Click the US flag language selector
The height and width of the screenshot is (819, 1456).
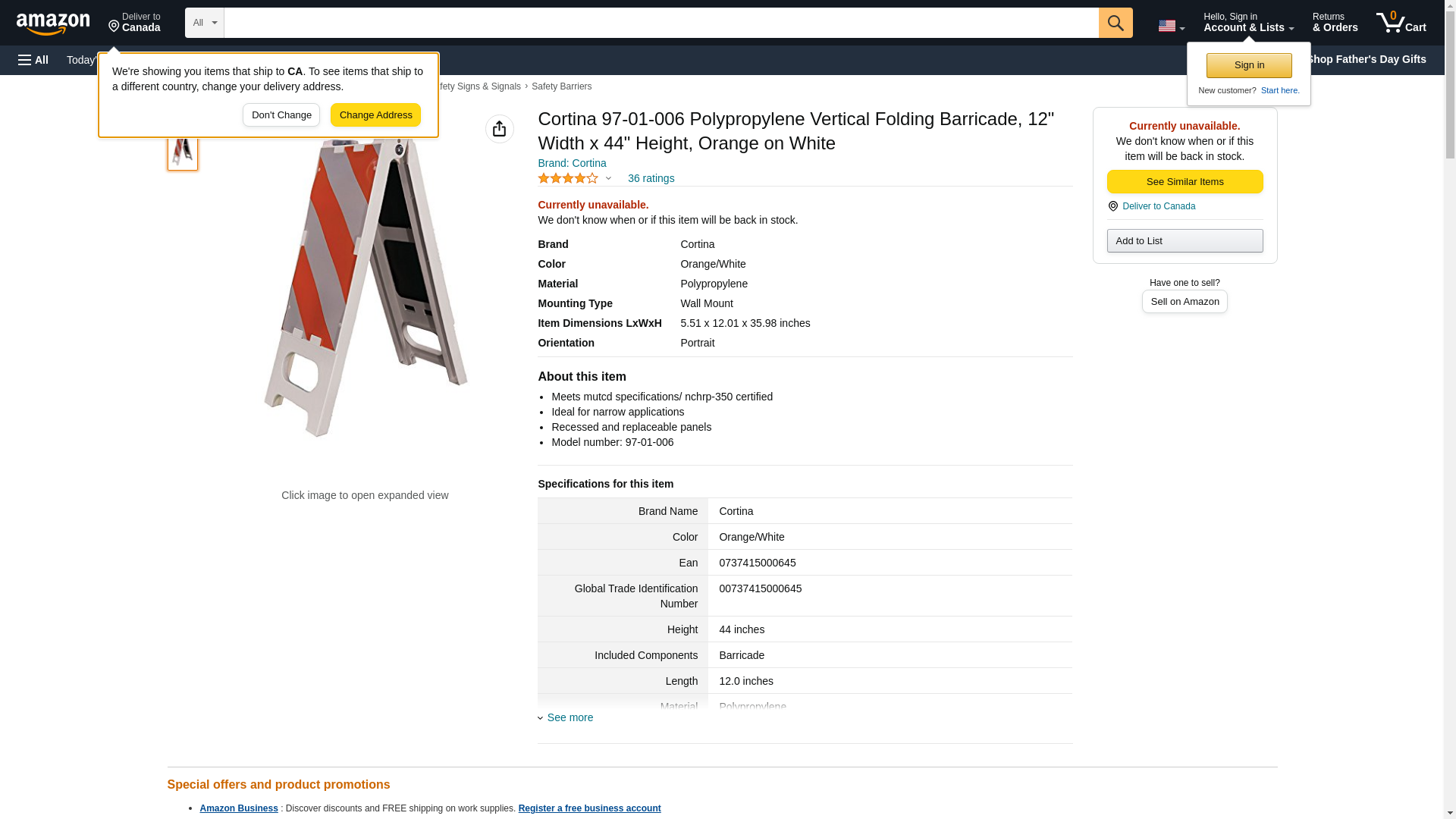point(1170,26)
